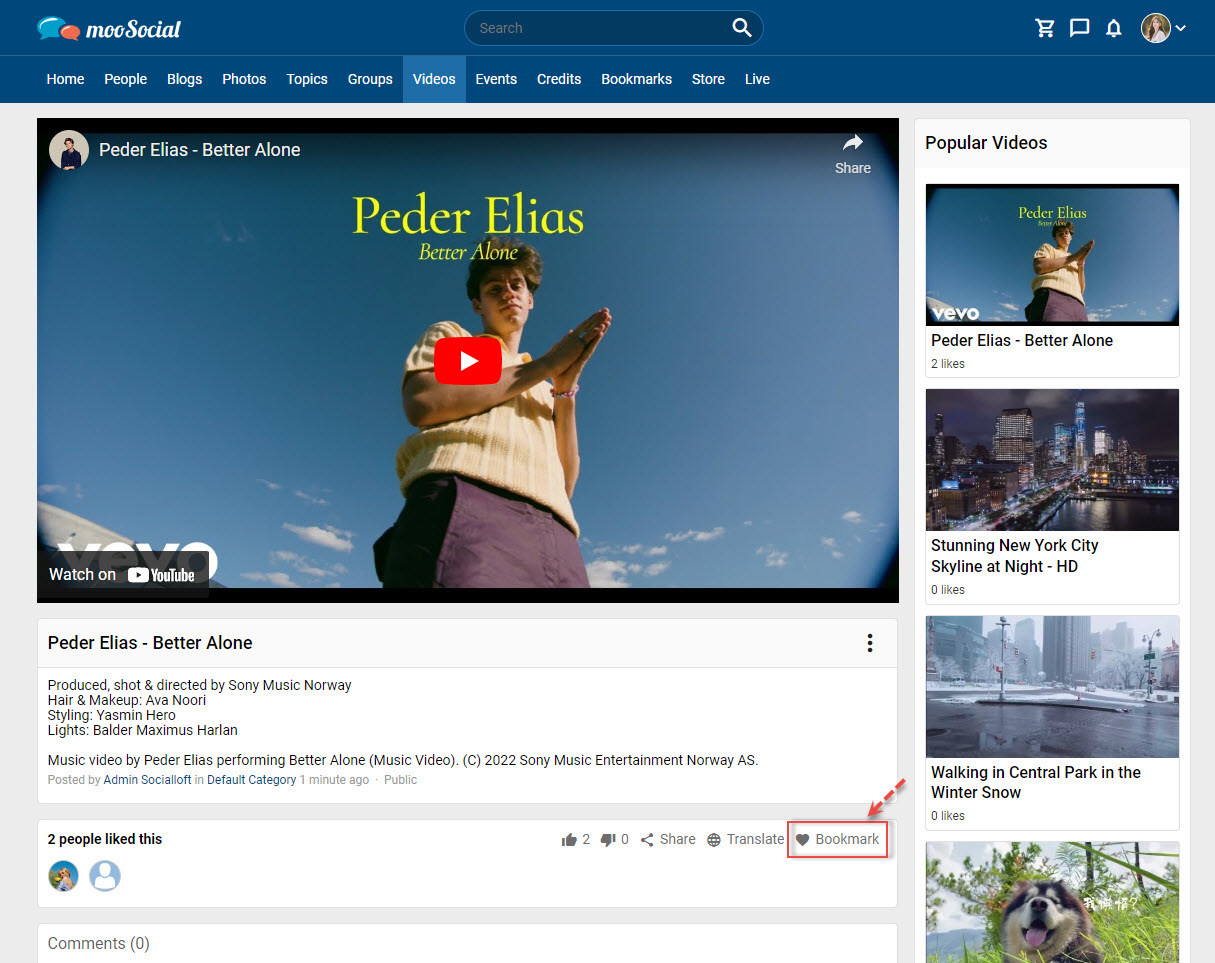Click the YouTube Share arrow icon
Viewport: 1215px width, 963px height.
click(853, 143)
